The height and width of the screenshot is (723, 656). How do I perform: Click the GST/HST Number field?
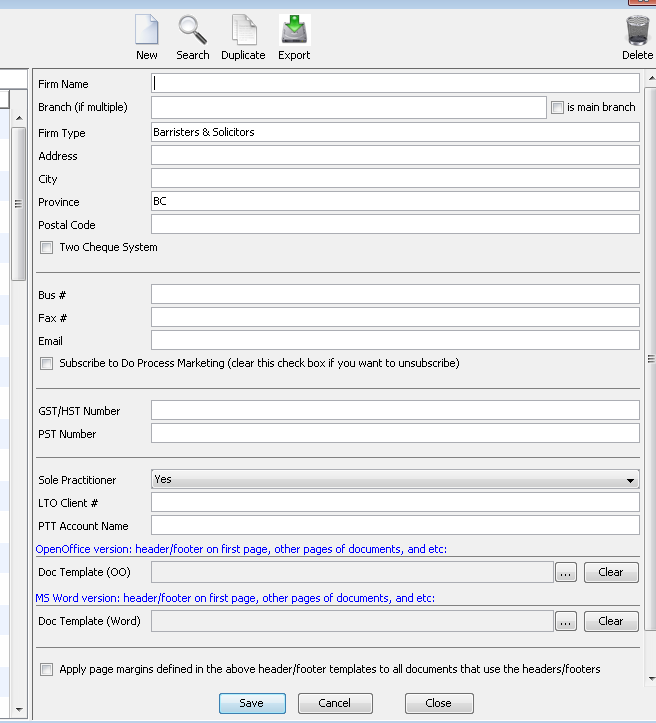tap(395, 410)
